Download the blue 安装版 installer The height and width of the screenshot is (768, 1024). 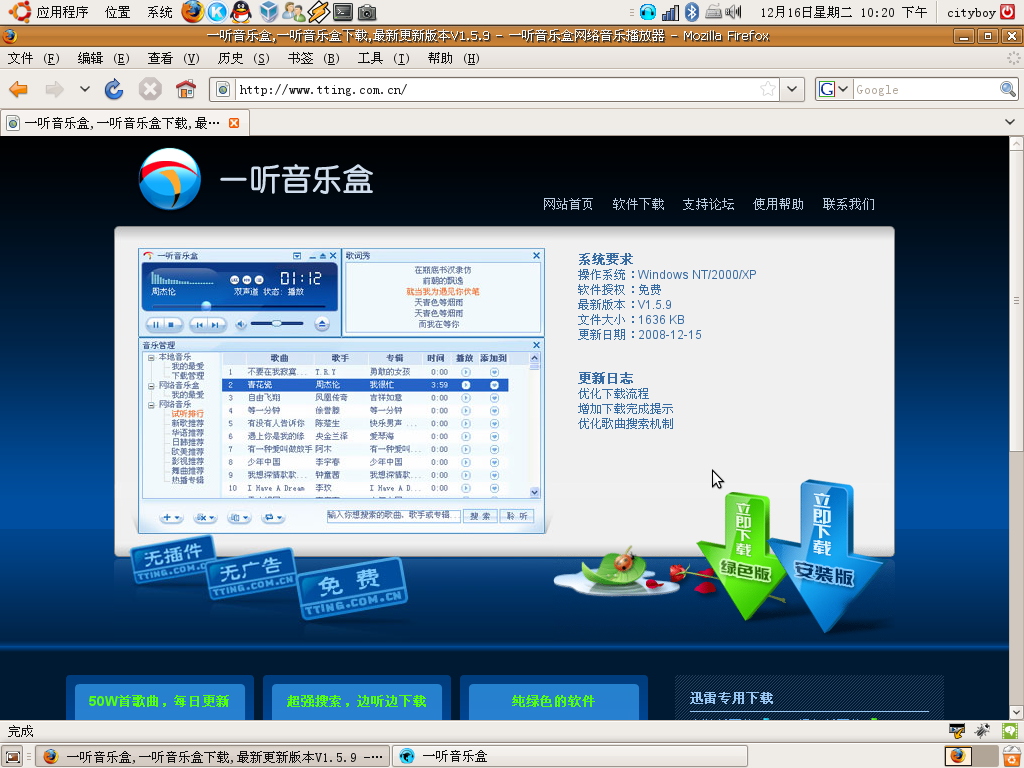(824, 555)
